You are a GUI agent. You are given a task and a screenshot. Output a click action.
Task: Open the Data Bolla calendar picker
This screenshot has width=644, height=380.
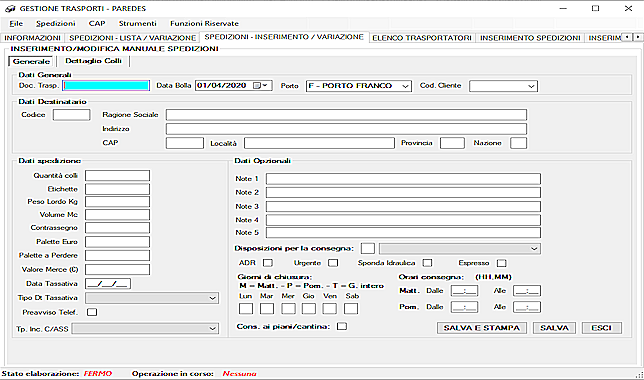260,85
